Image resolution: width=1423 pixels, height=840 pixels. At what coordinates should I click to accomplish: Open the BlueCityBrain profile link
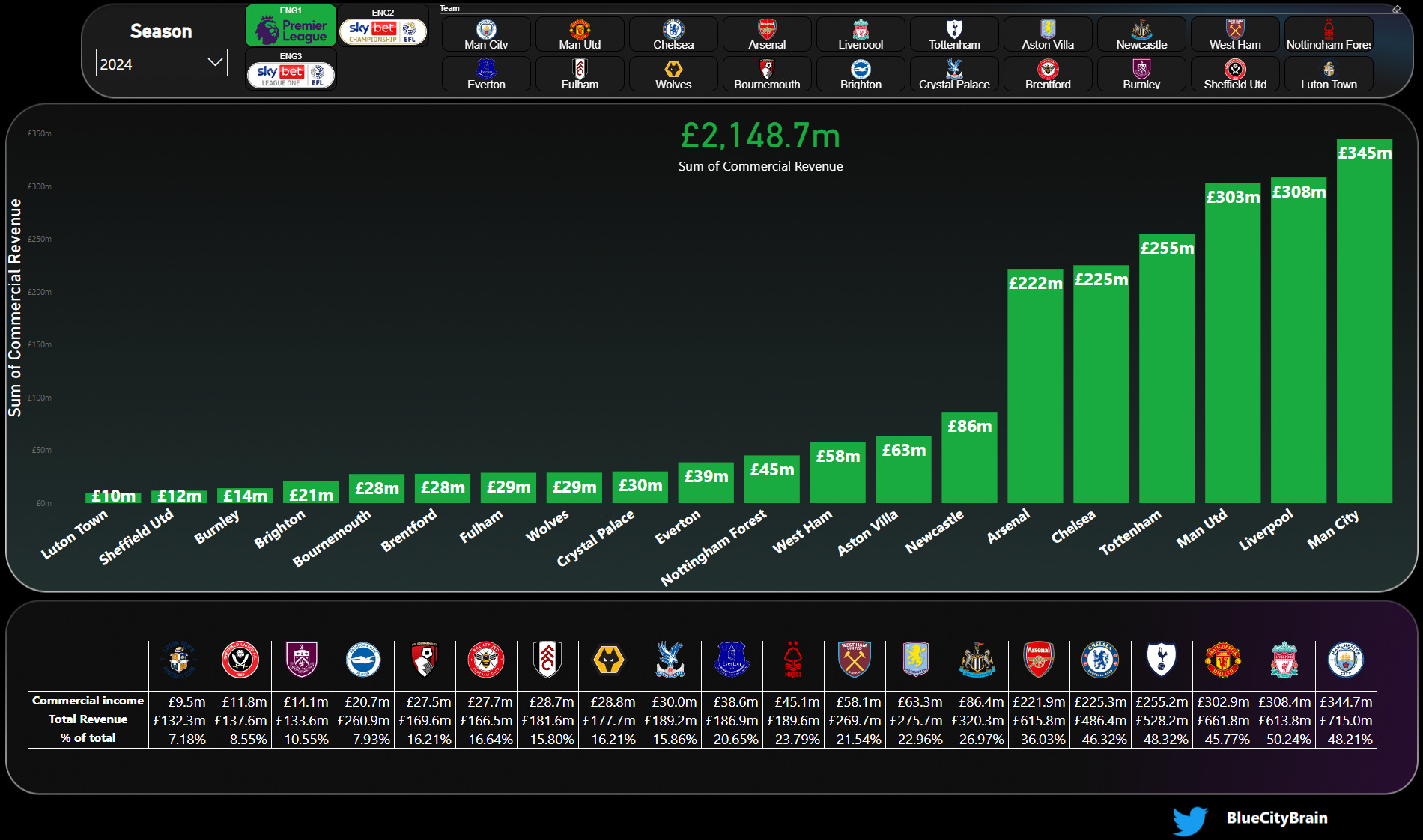tap(1277, 818)
